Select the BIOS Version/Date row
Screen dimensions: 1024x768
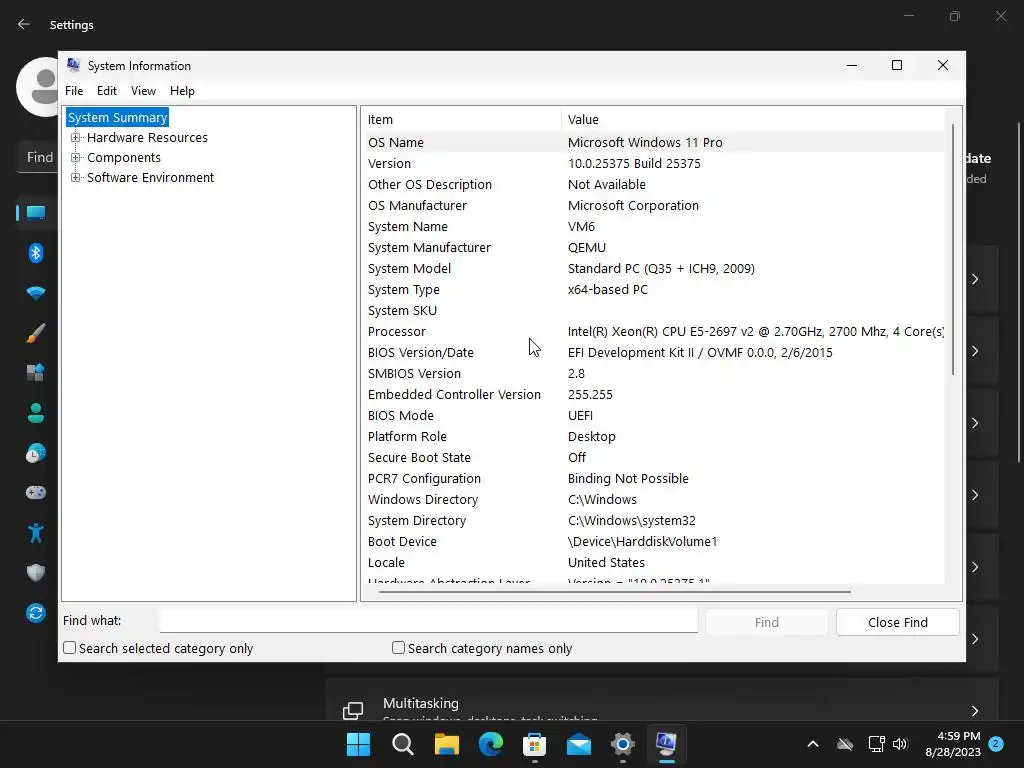point(654,353)
